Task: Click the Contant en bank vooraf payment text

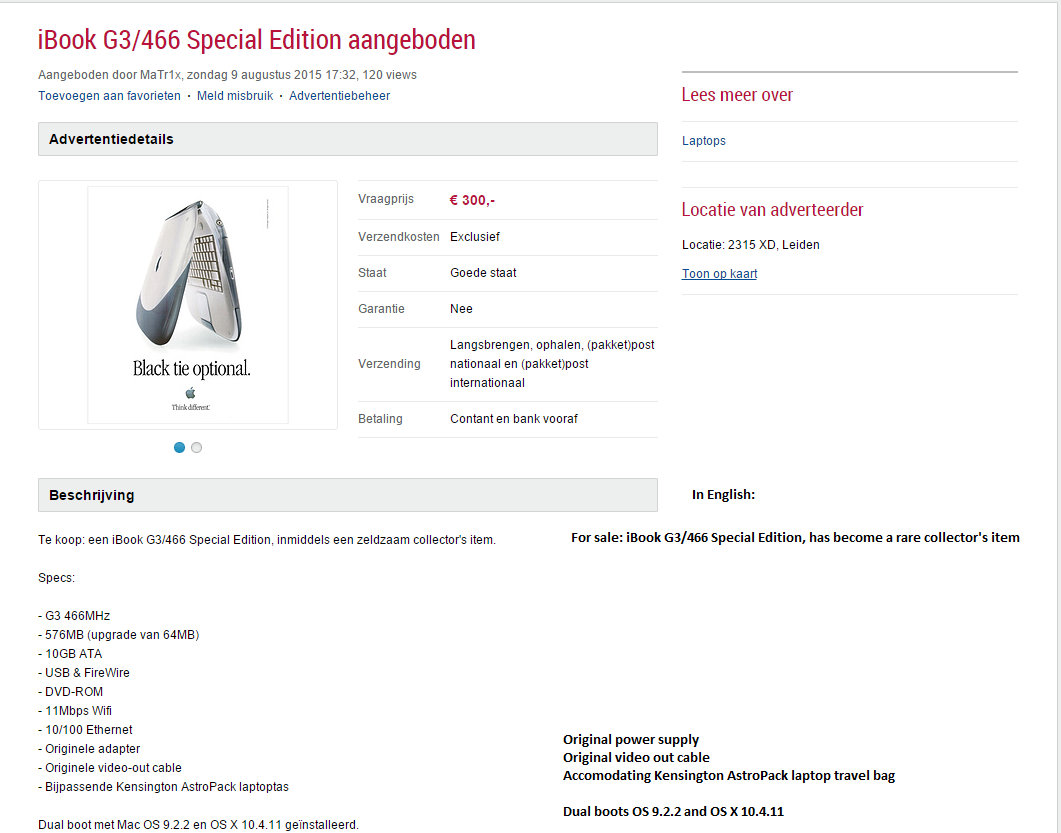Action: tap(514, 419)
